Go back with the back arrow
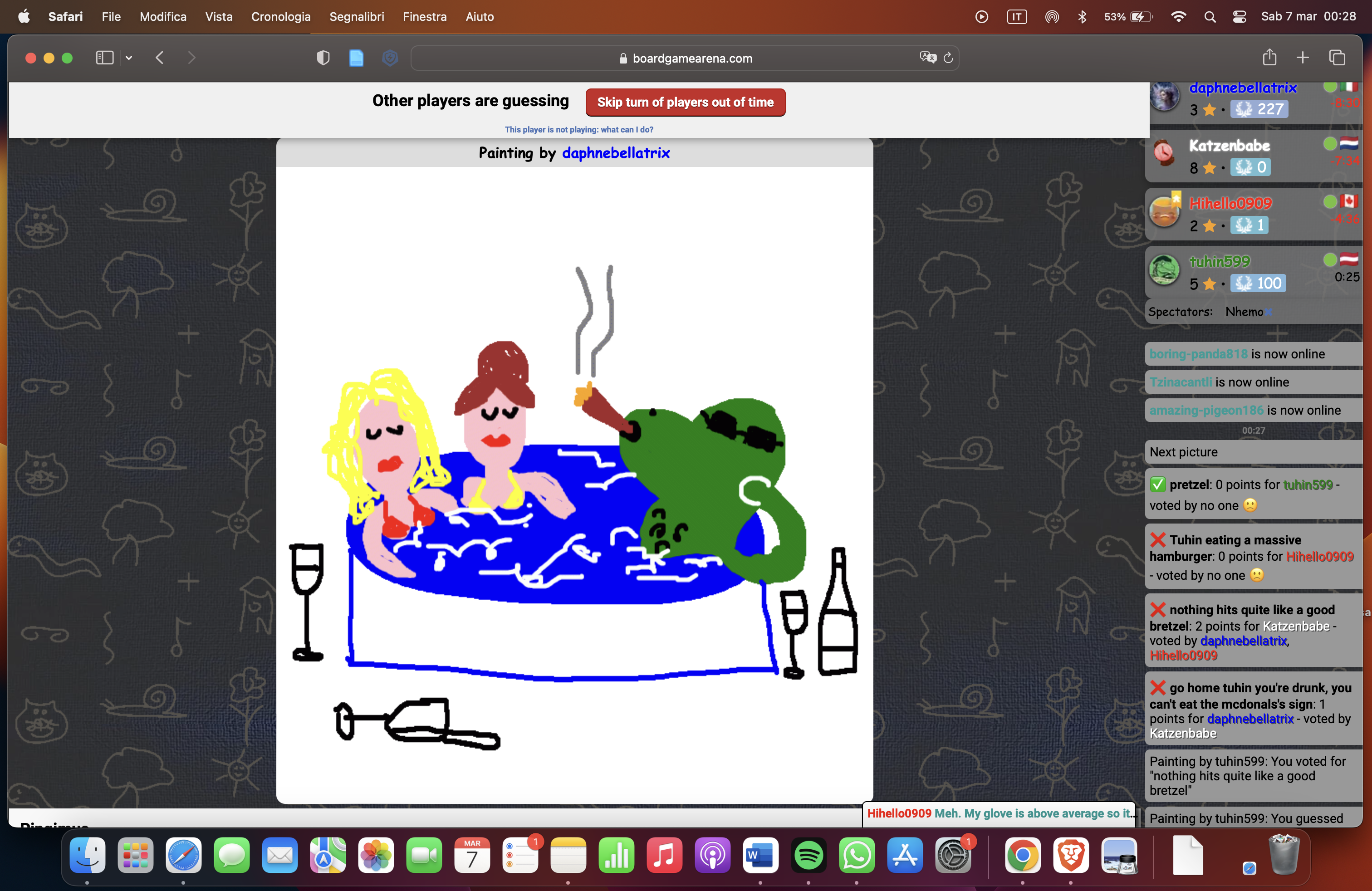Image resolution: width=1372 pixels, height=891 pixels. coord(160,58)
